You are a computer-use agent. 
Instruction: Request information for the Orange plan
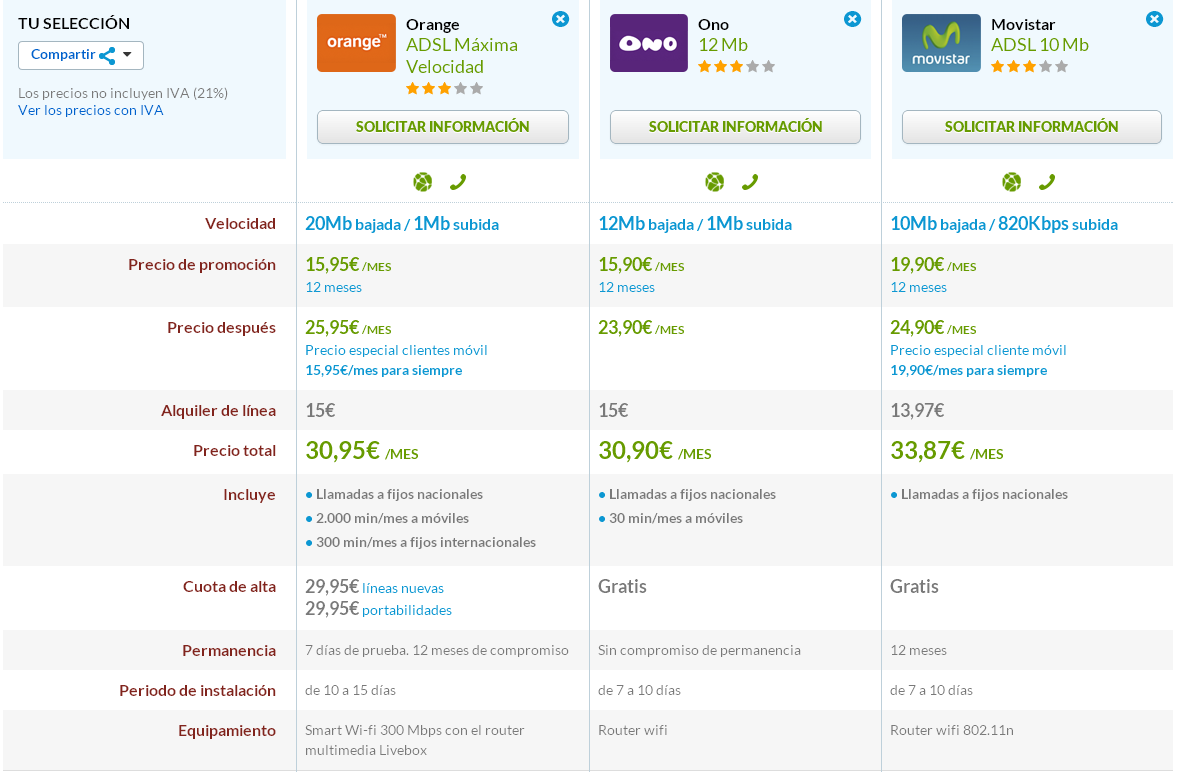[443, 127]
